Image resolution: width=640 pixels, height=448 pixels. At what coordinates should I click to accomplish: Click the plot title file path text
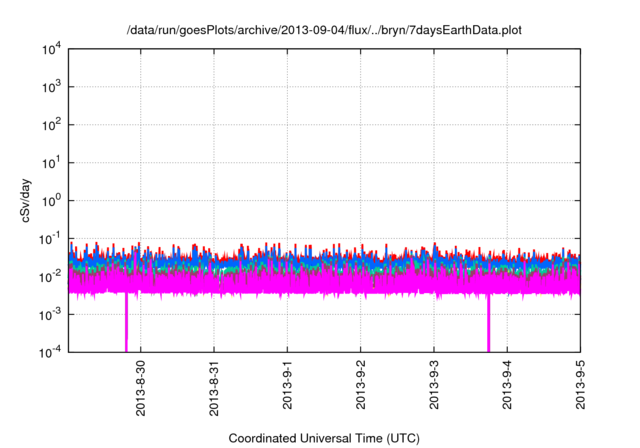point(324,30)
